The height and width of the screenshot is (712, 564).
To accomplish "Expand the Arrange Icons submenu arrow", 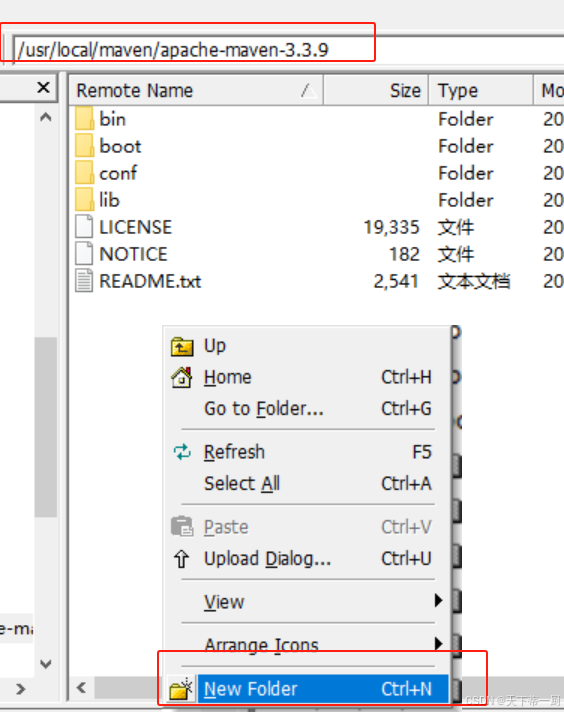I will tap(438, 643).
